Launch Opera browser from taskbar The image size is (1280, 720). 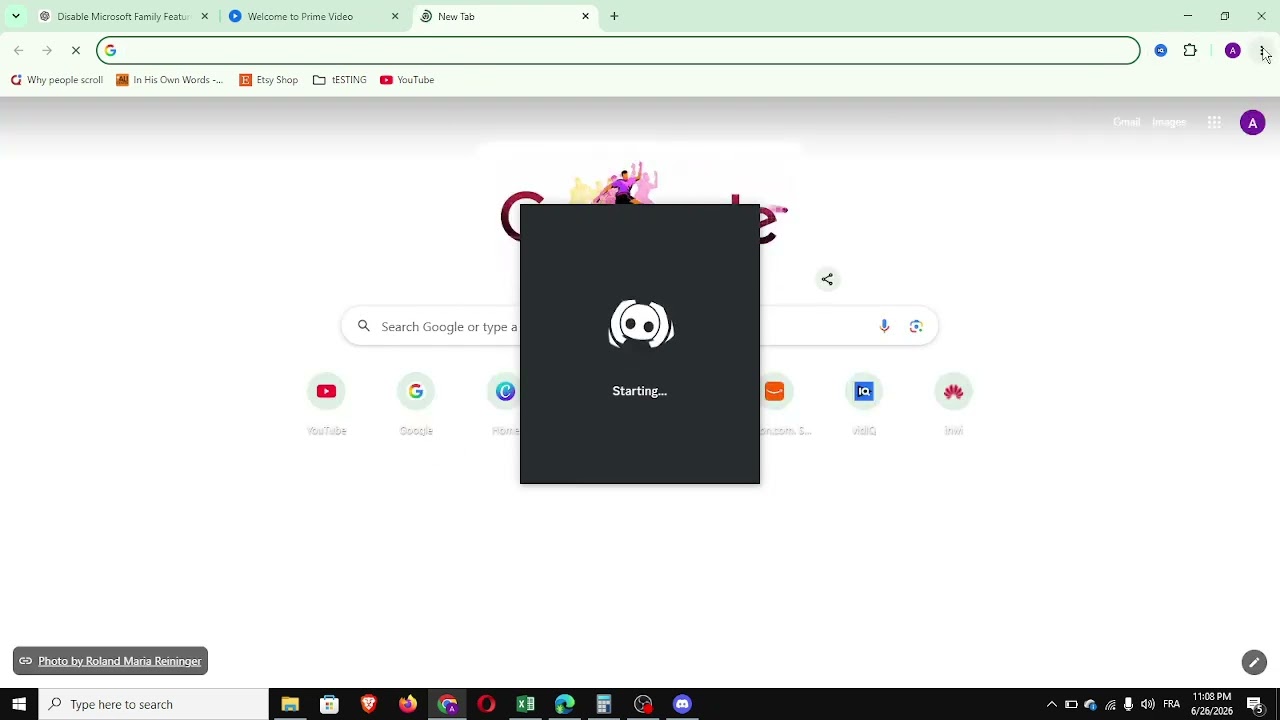point(486,704)
